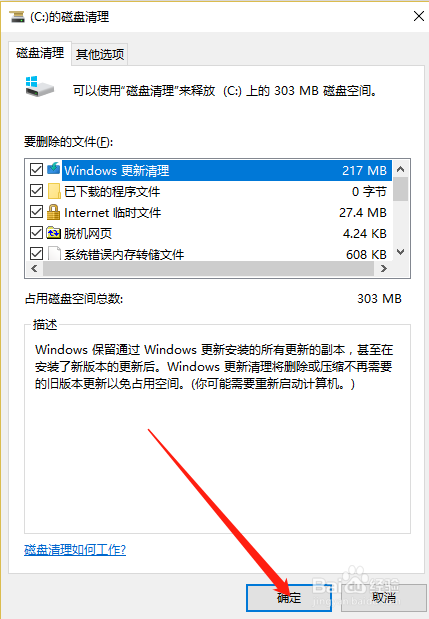
Task: Toggle the 脱机网页 checkbox
Action: pos(36,233)
